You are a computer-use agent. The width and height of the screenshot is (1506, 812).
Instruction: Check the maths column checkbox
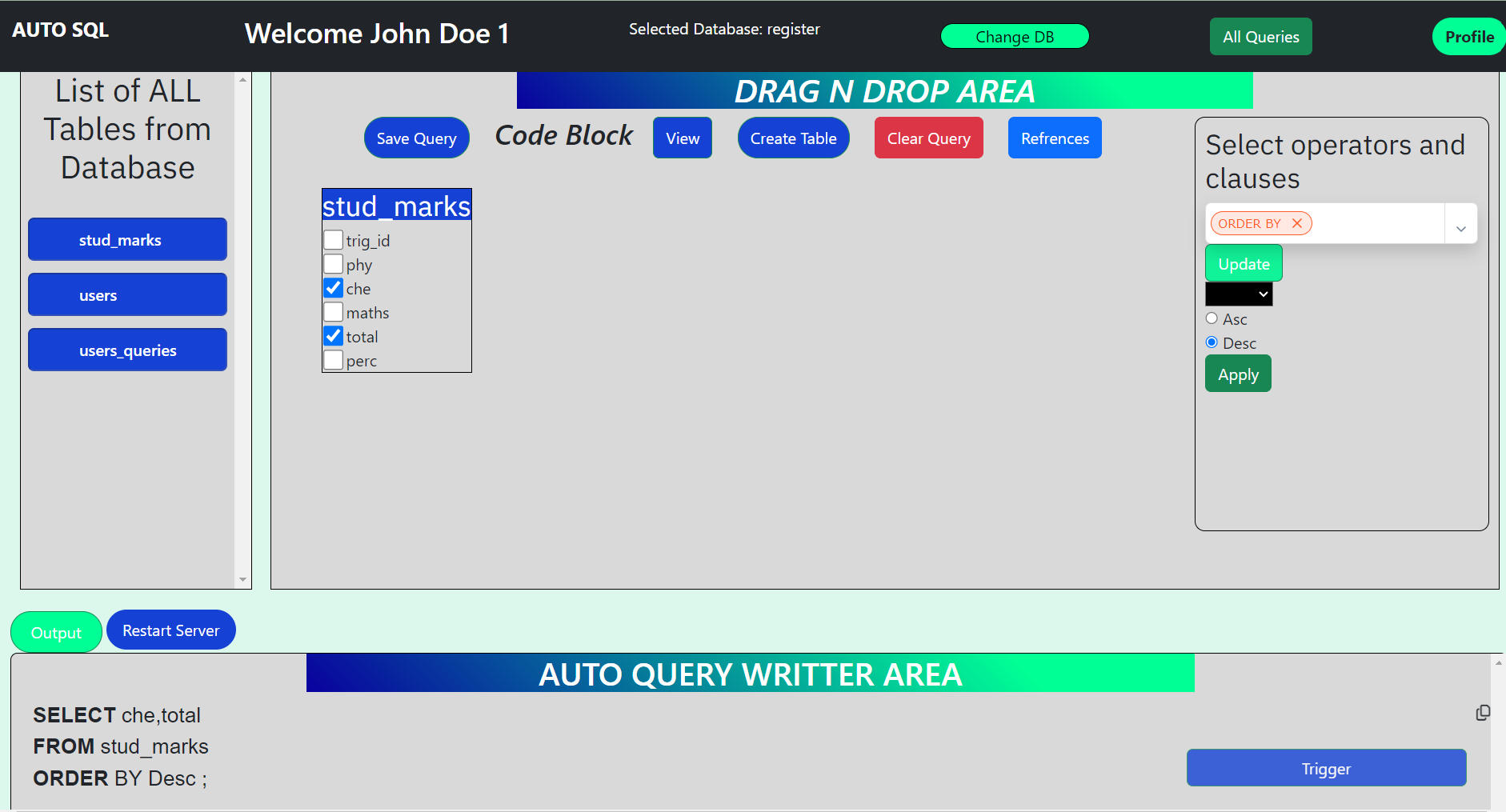point(333,311)
